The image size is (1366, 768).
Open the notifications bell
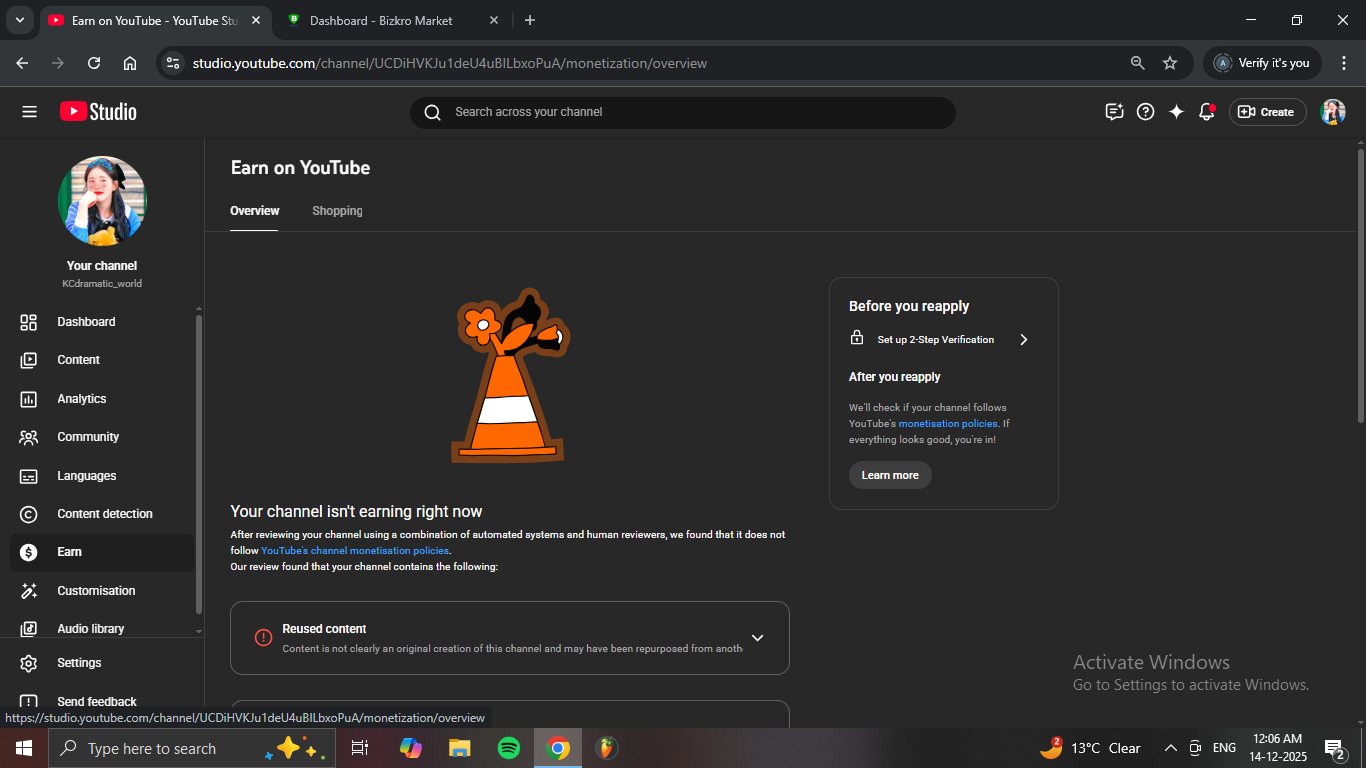click(x=1207, y=112)
